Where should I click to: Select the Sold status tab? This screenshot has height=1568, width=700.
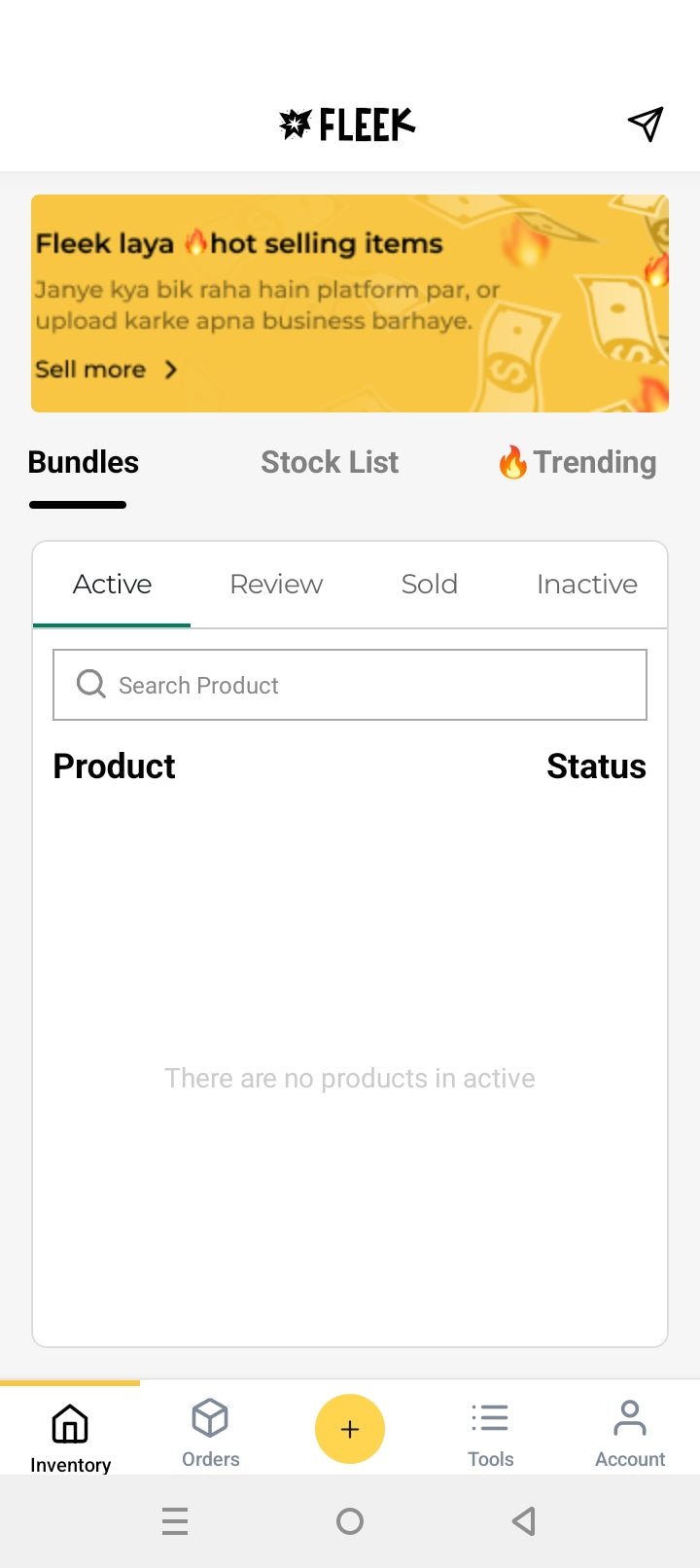pos(430,584)
